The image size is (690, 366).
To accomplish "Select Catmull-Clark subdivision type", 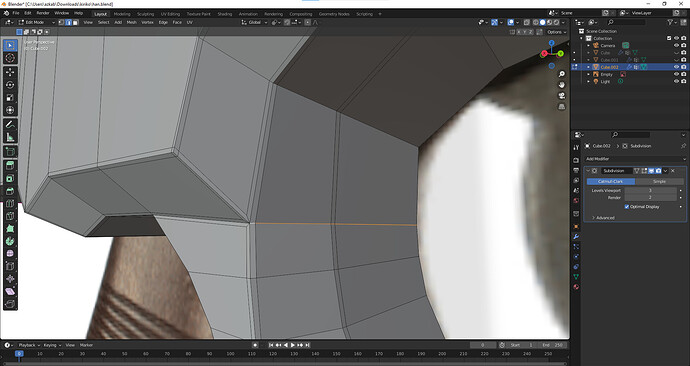I will (611, 181).
